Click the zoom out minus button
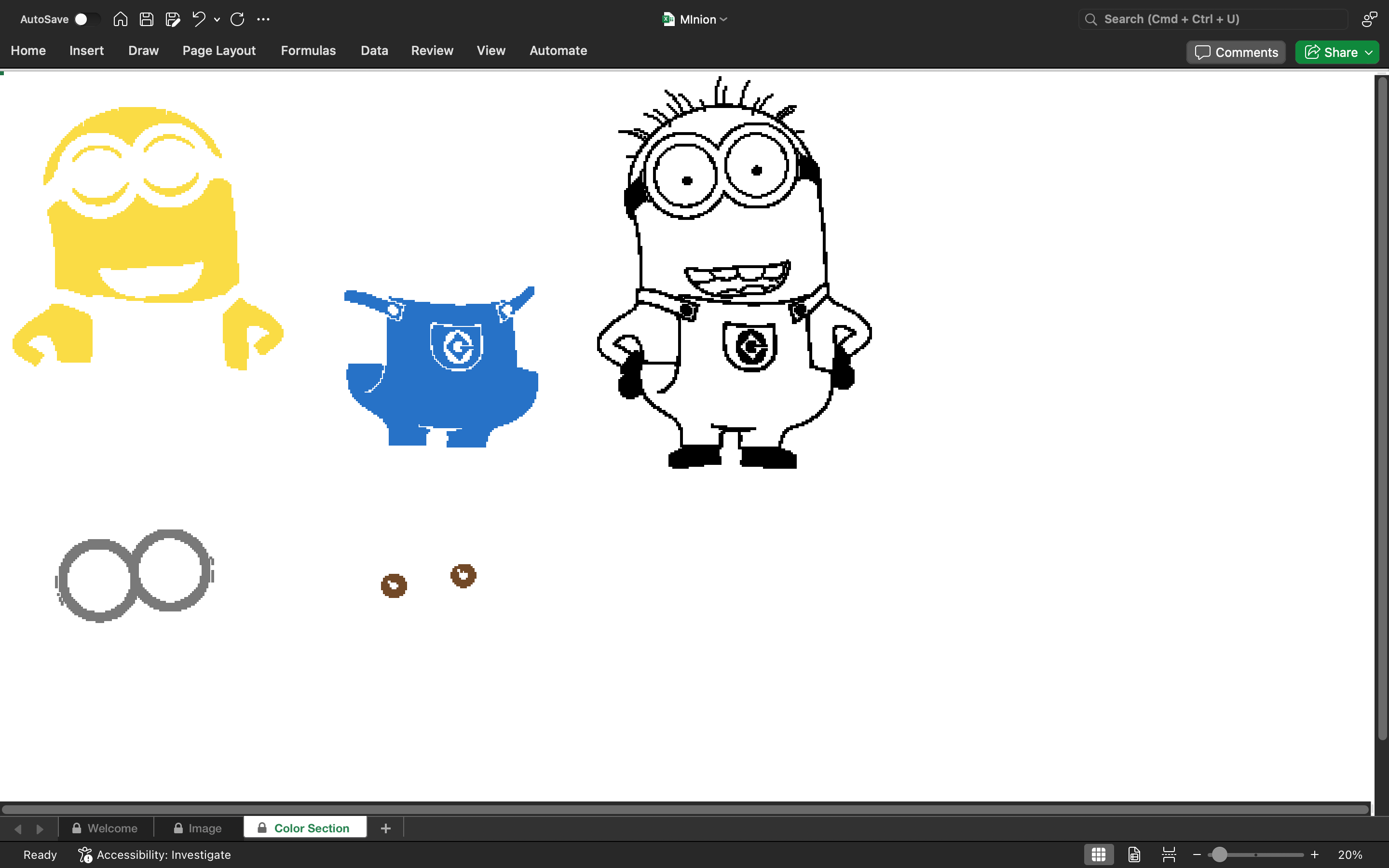1389x868 pixels. click(1197, 855)
